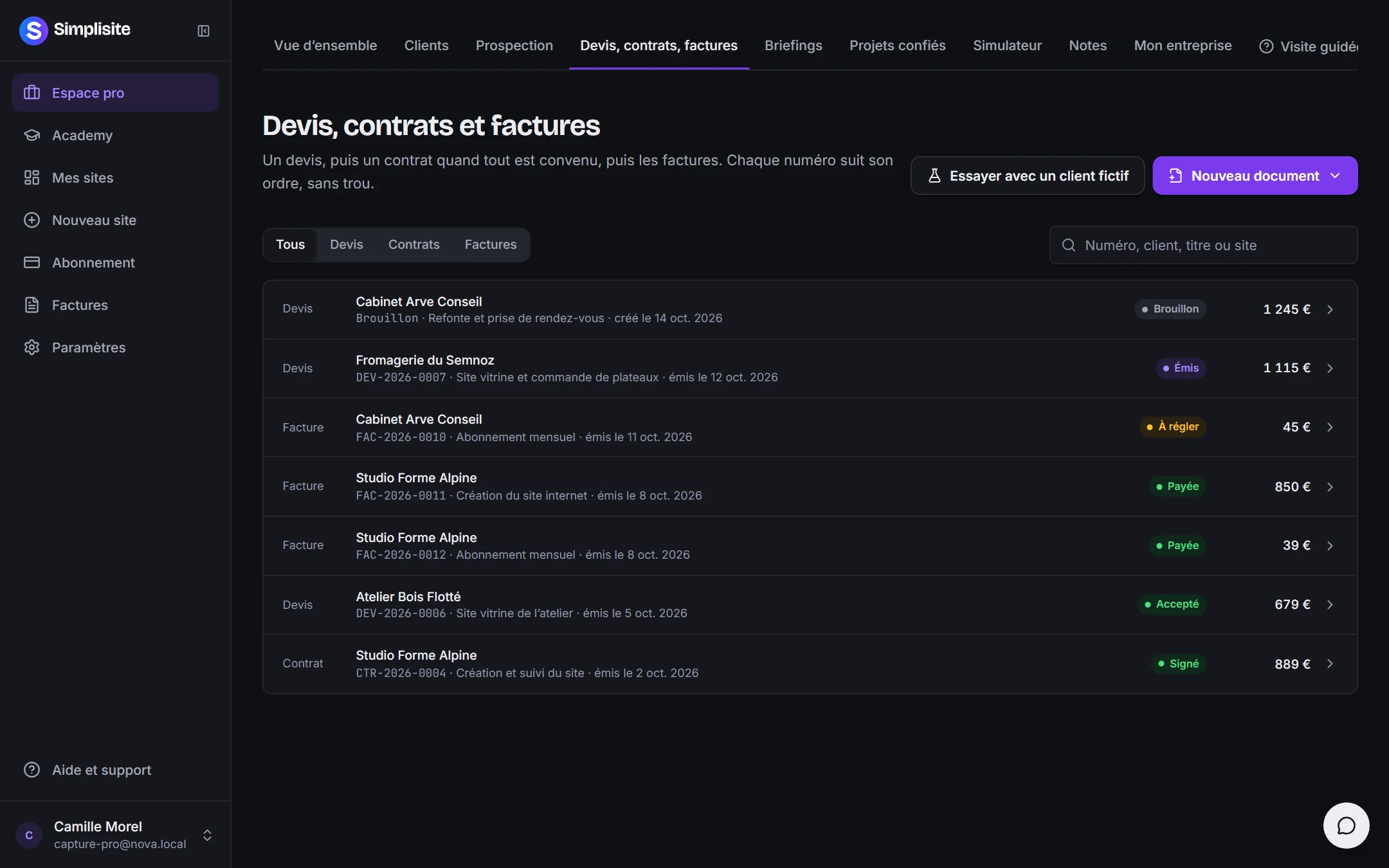This screenshot has width=1389, height=868.
Task: Click the Nouveau site plus icon
Action: (x=32, y=220)
